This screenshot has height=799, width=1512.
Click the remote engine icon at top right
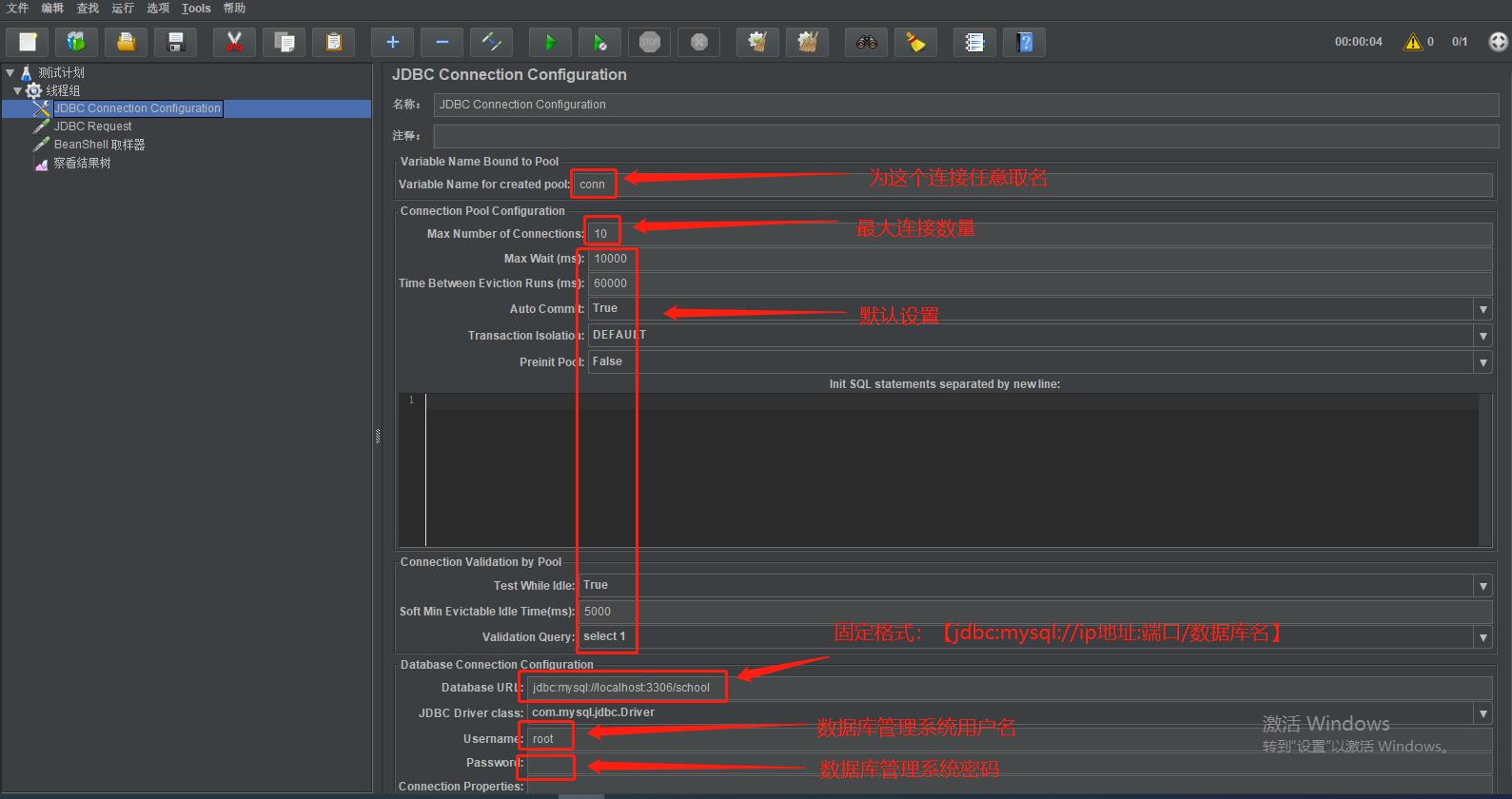point(1498,42)
